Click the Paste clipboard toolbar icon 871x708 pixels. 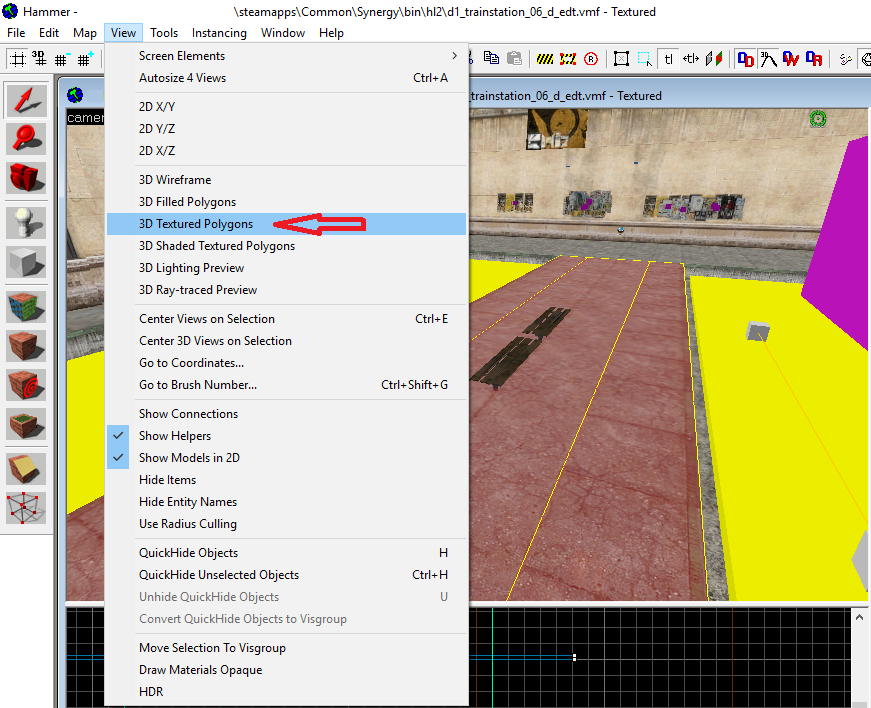[514, 58]
